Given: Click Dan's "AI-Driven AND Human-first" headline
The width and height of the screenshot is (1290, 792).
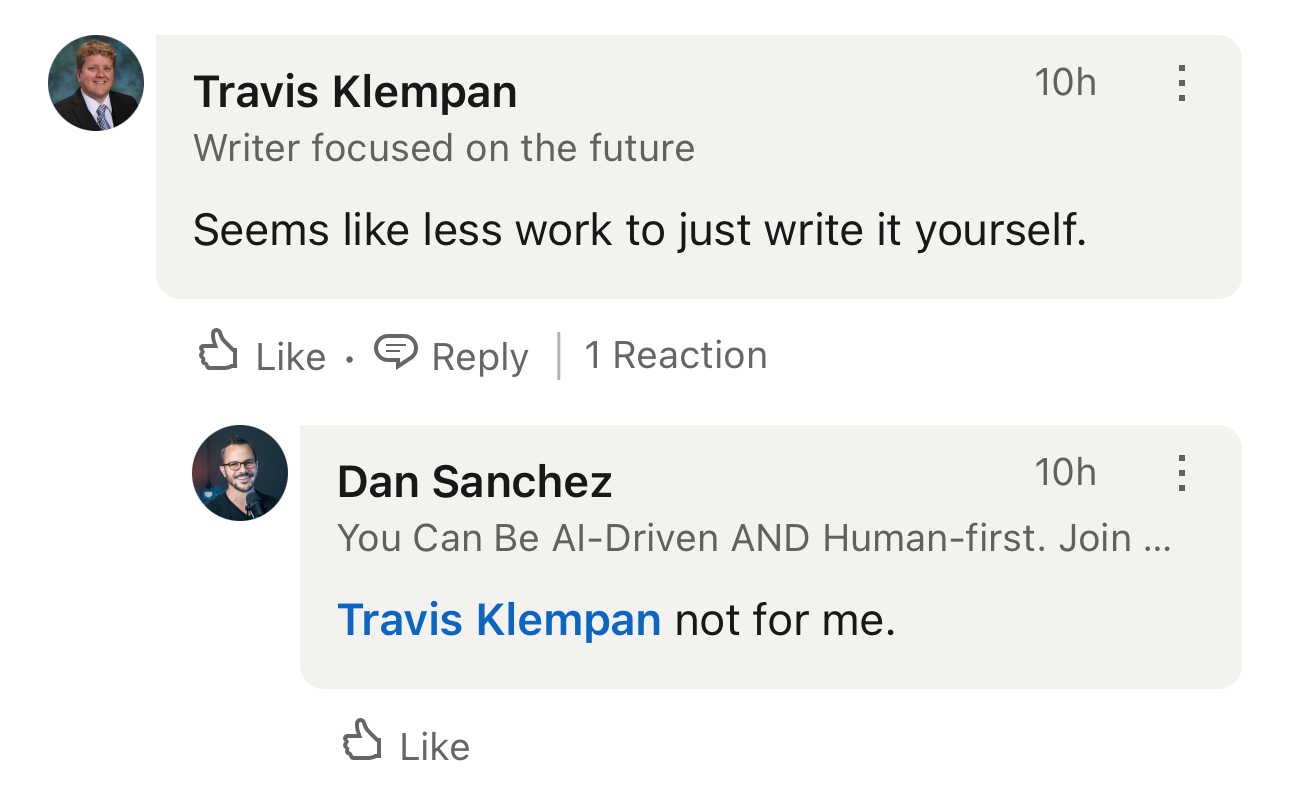Looking at the screenshot, I should (x=753, y=539).
